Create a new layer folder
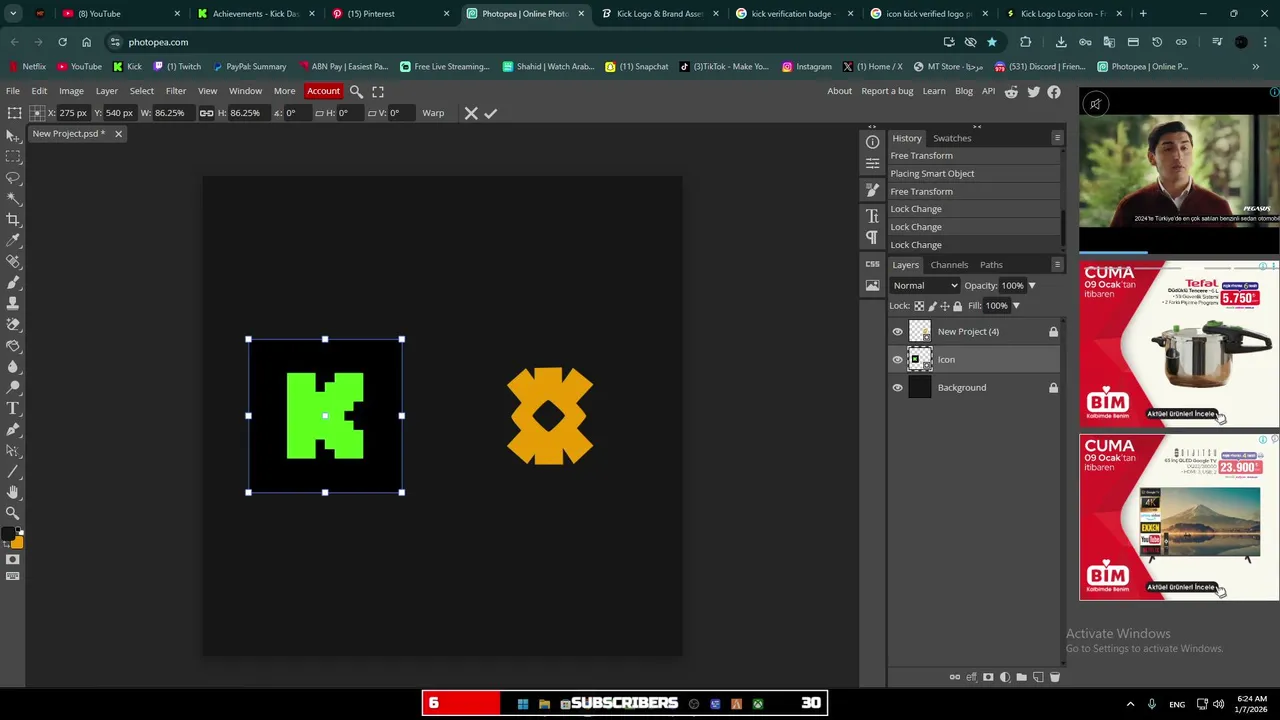Screen dimensions: 1280x720 [1021, 677]
